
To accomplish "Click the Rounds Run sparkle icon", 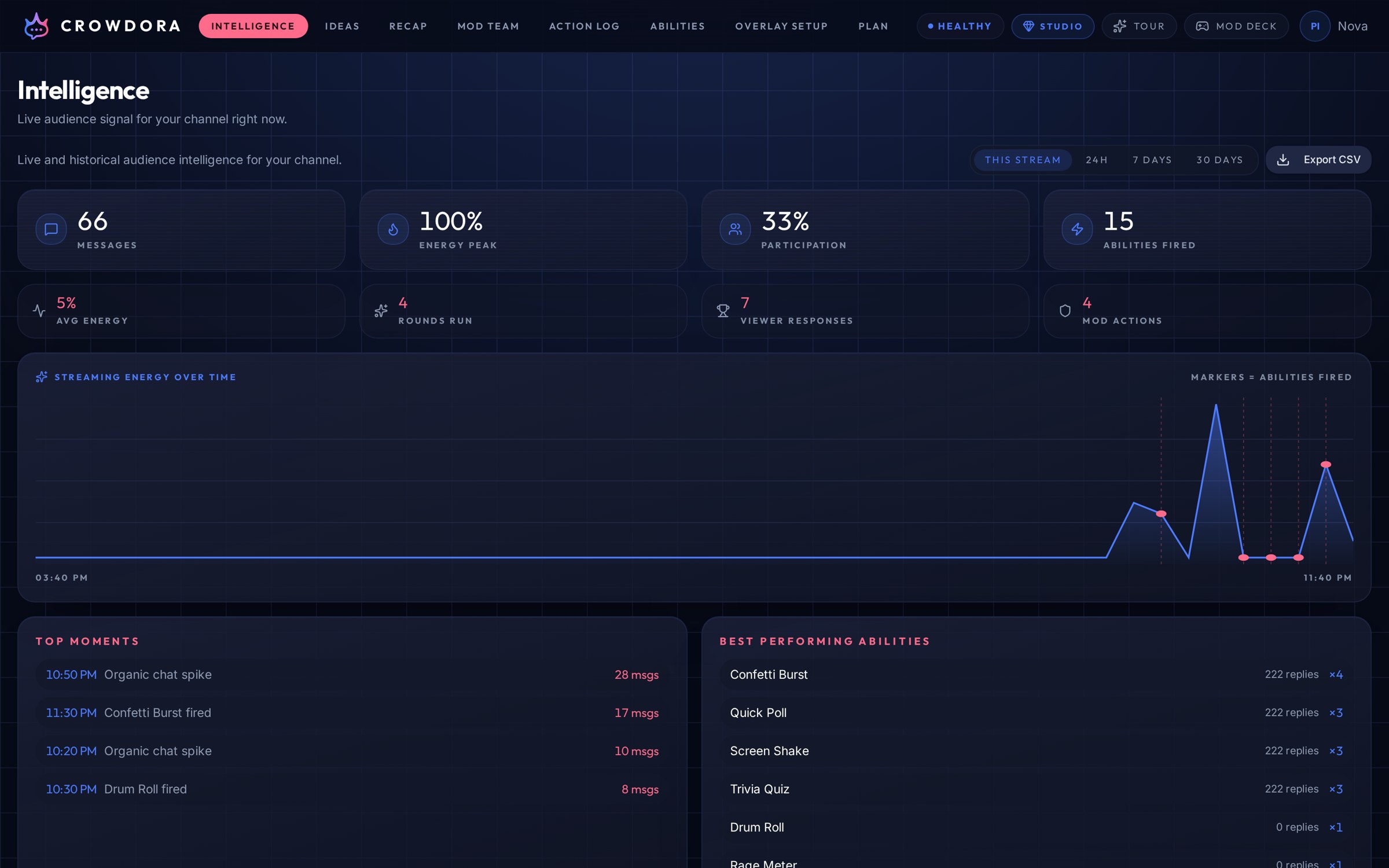I will (381, 311).
